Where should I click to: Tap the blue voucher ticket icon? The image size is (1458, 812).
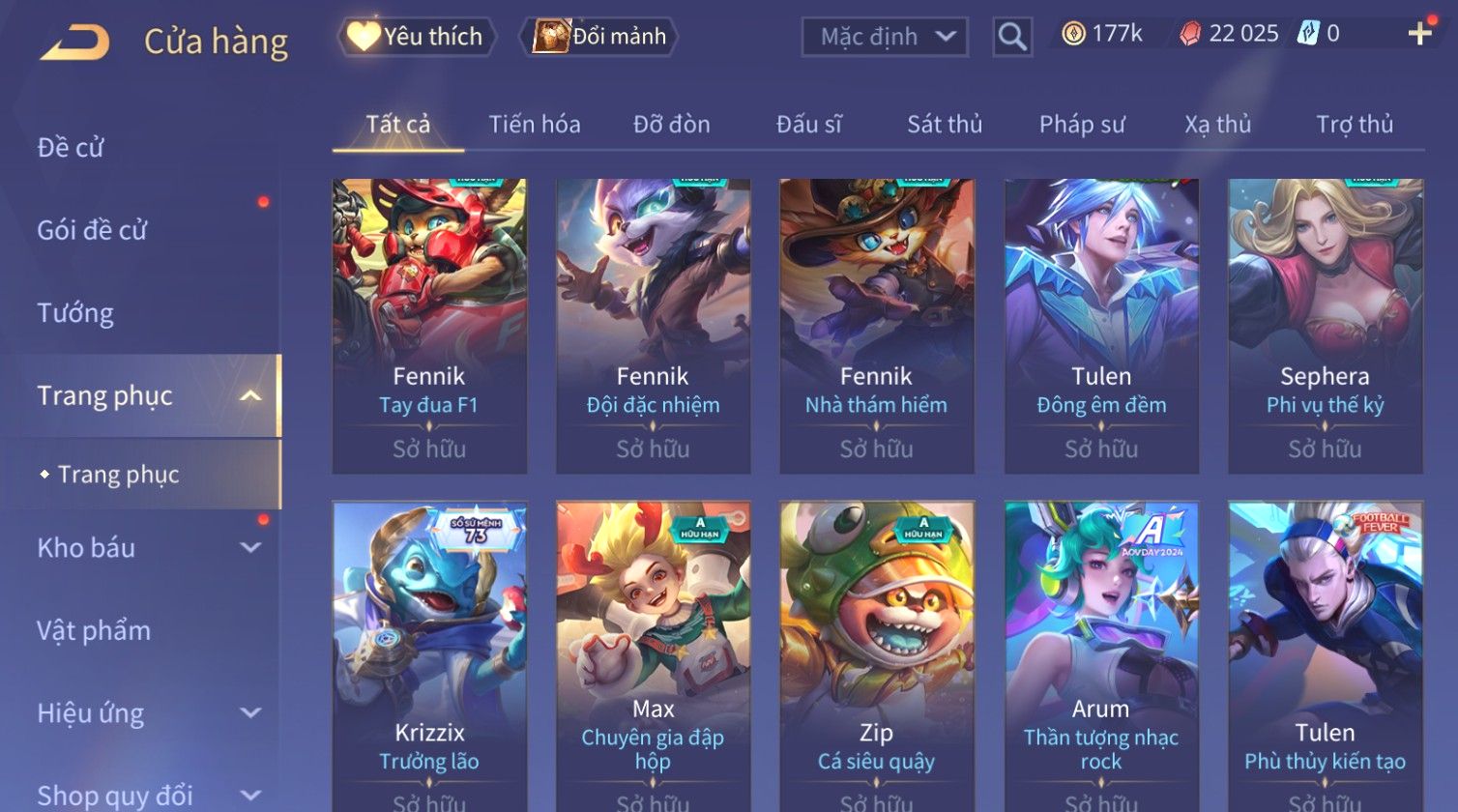[1307, 34]
